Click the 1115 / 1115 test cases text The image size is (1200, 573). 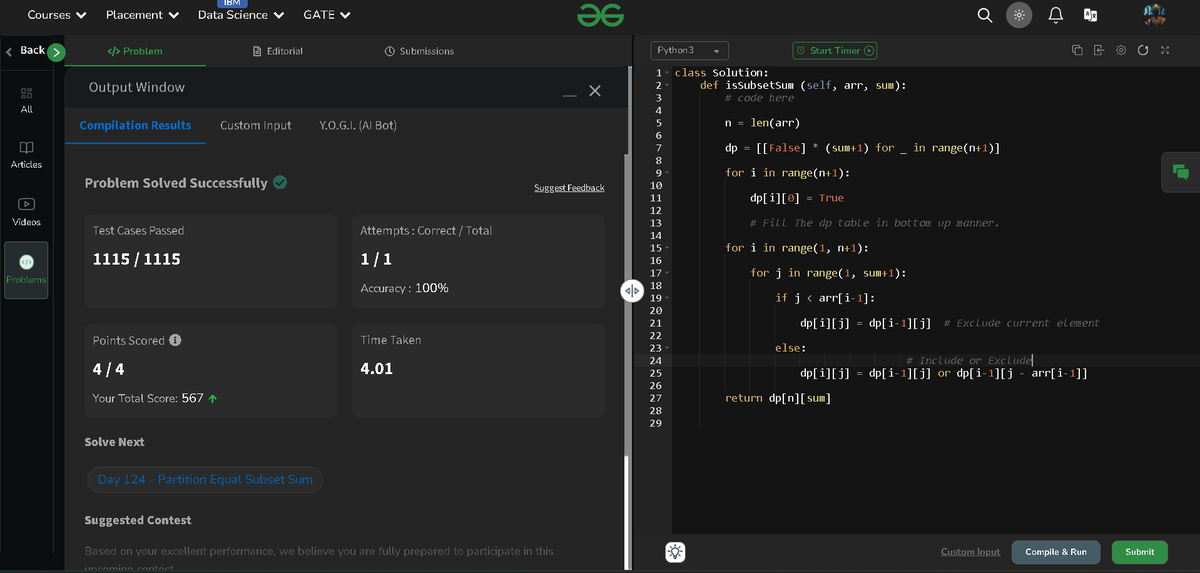pos(136,259)
